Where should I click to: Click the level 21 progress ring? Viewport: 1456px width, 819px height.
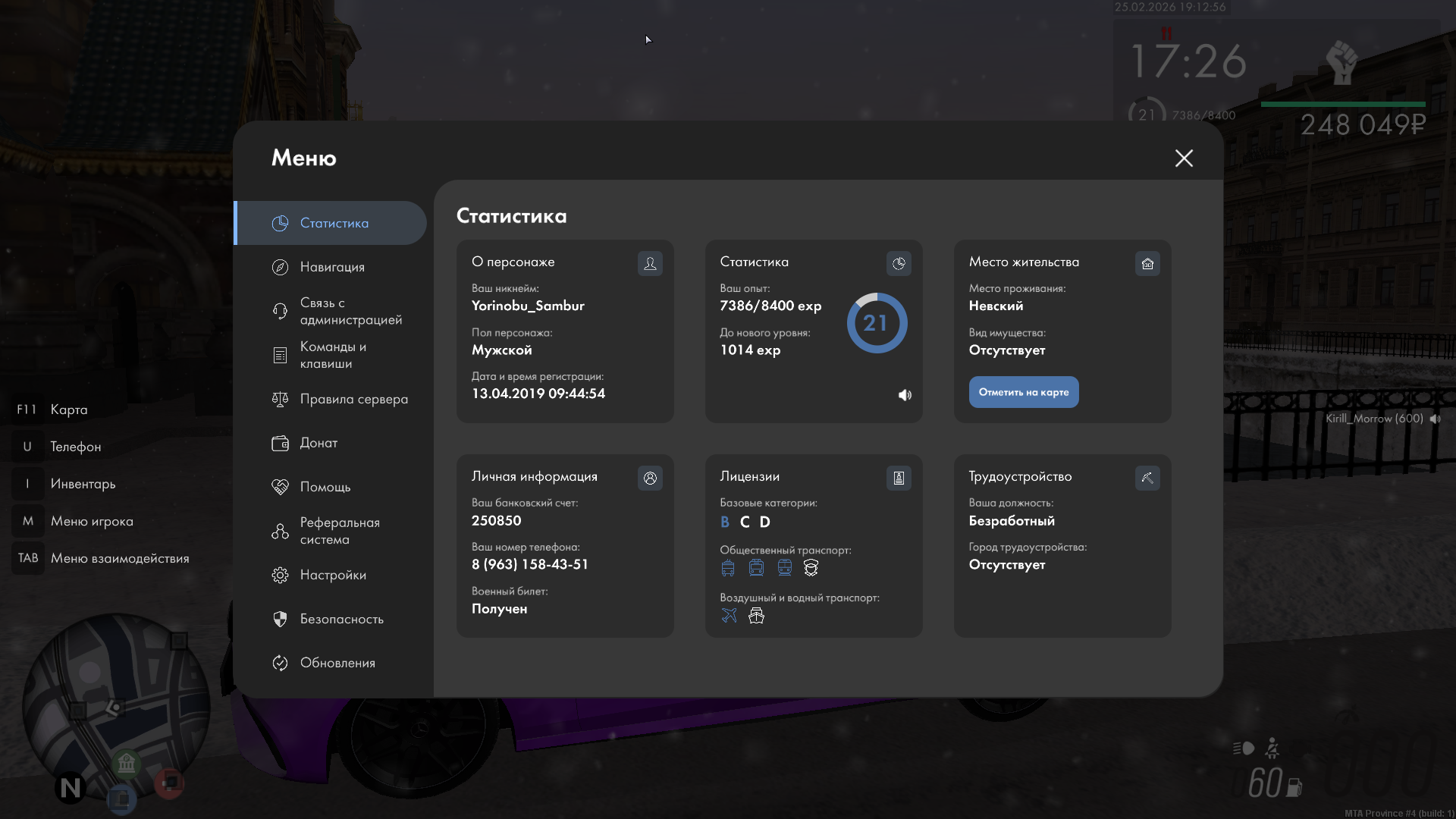877,323
